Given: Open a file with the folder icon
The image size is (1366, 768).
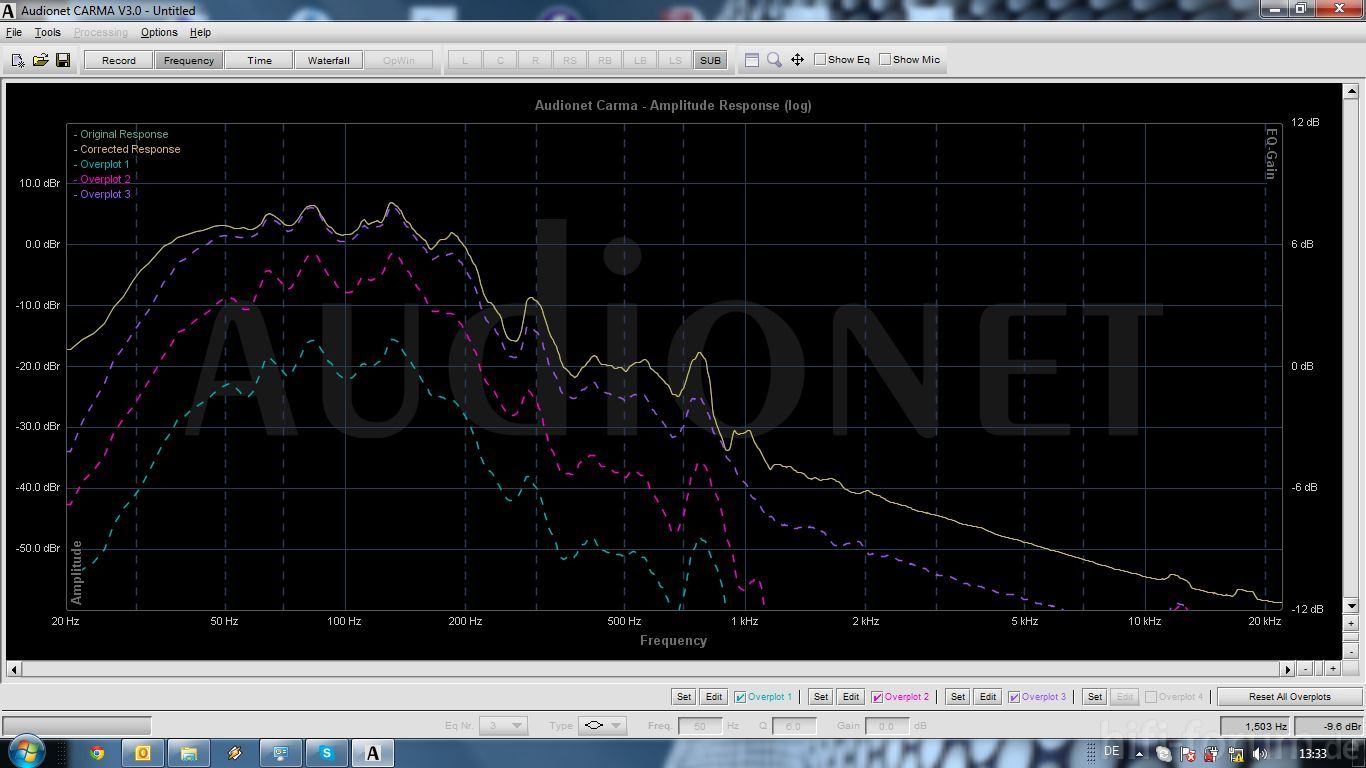Looking at the screenshot, I should point(40,60).
